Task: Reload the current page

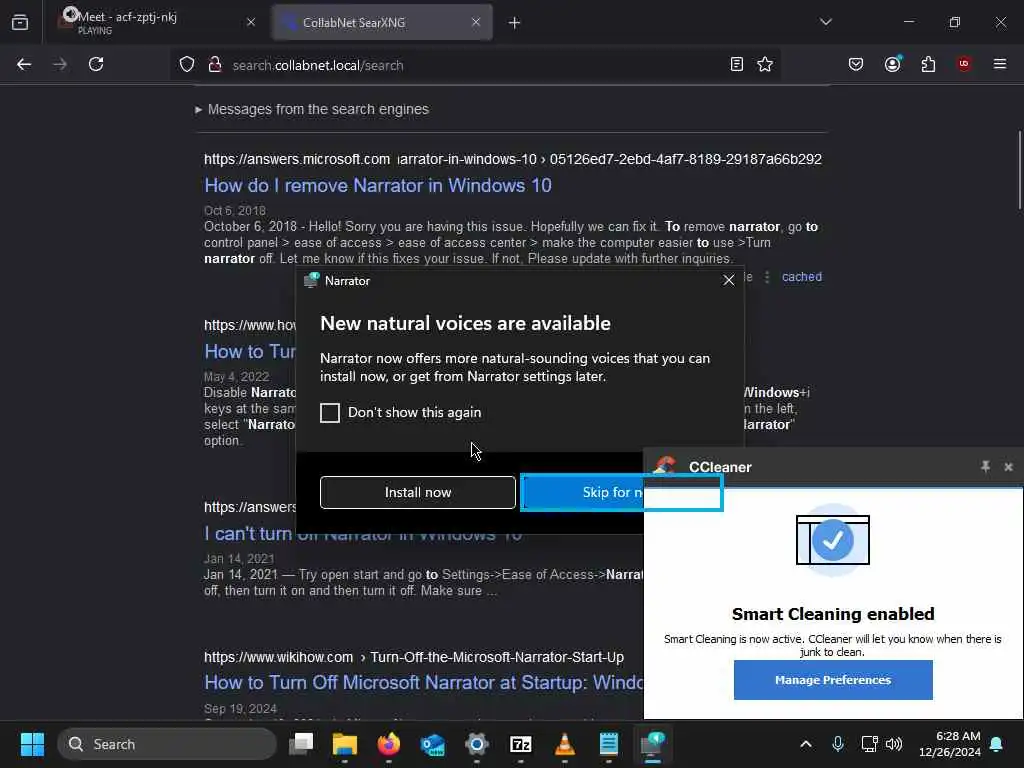Action: coord(96,64)
